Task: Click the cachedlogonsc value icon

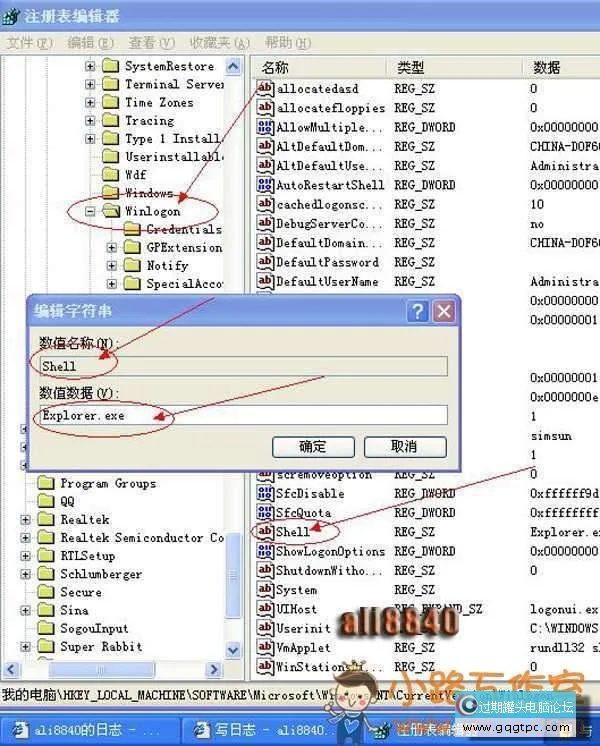Action: click(x=265, y=204)
